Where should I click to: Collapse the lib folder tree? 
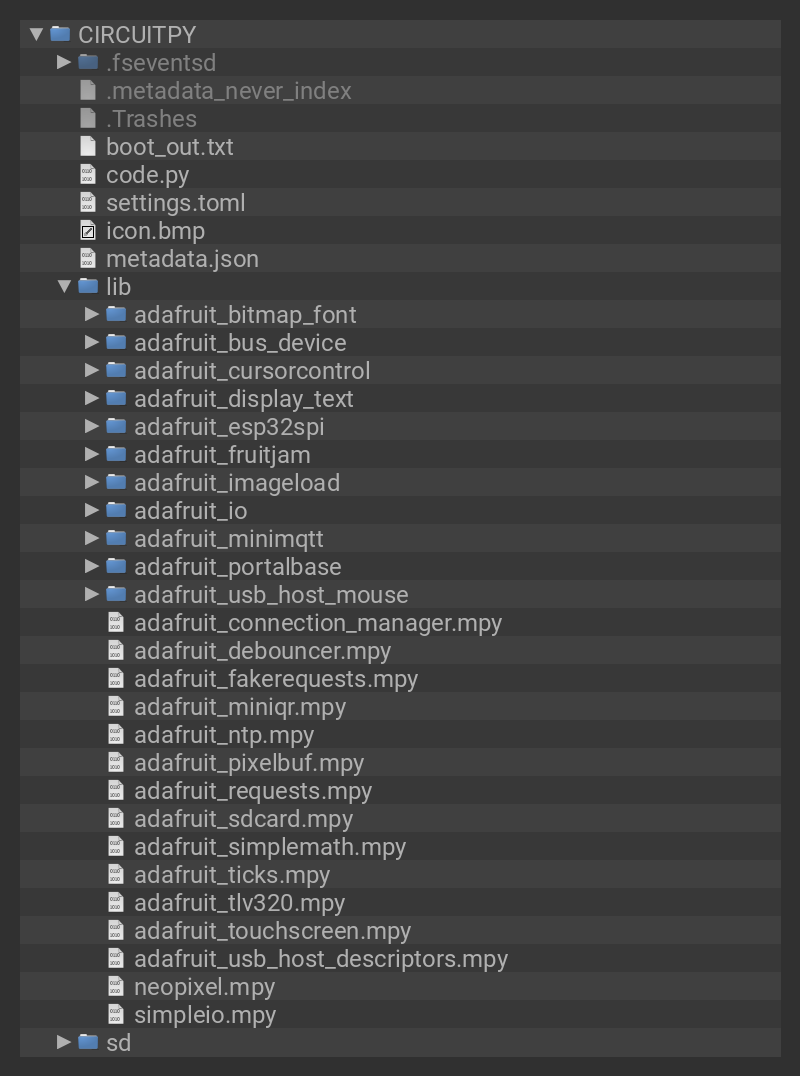click(64, 287)
